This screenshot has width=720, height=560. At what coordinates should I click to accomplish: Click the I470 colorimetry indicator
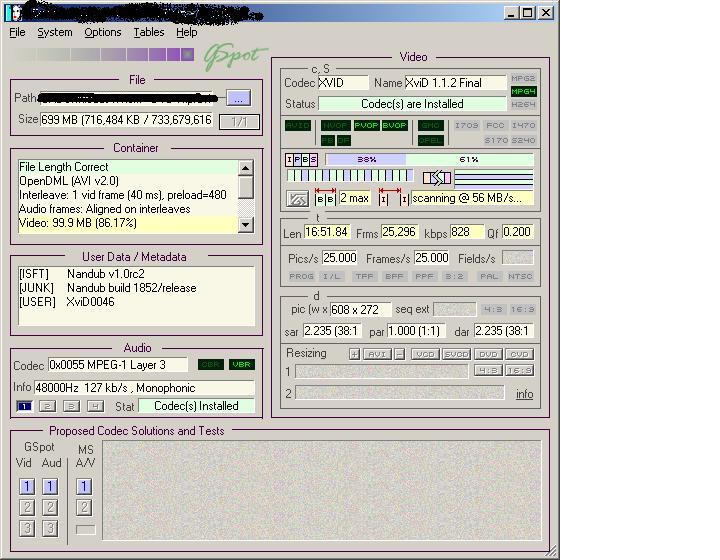tap(523, 125)
